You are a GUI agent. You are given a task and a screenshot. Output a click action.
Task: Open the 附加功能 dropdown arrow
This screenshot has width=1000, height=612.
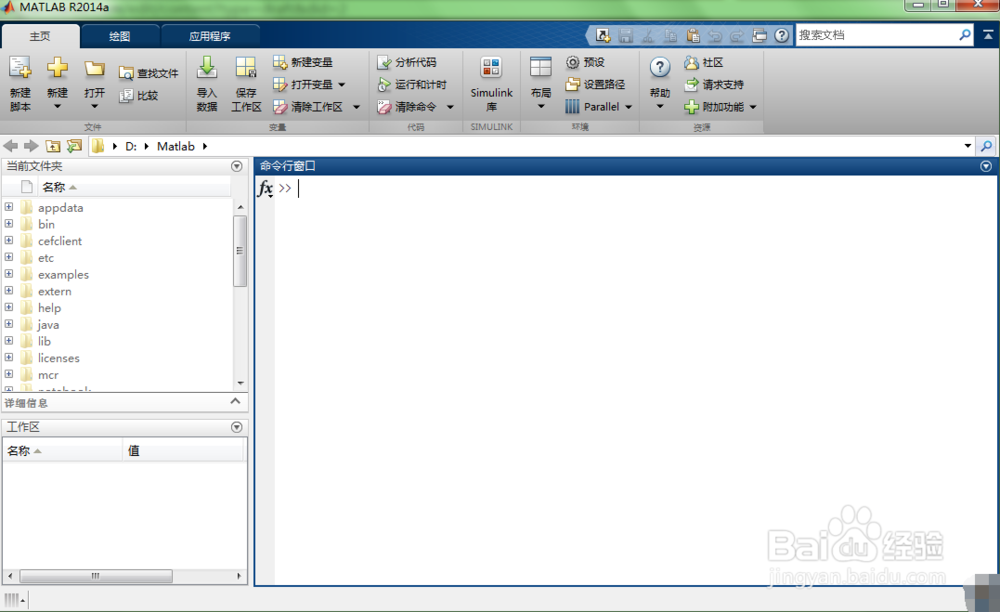click(753, 107)
